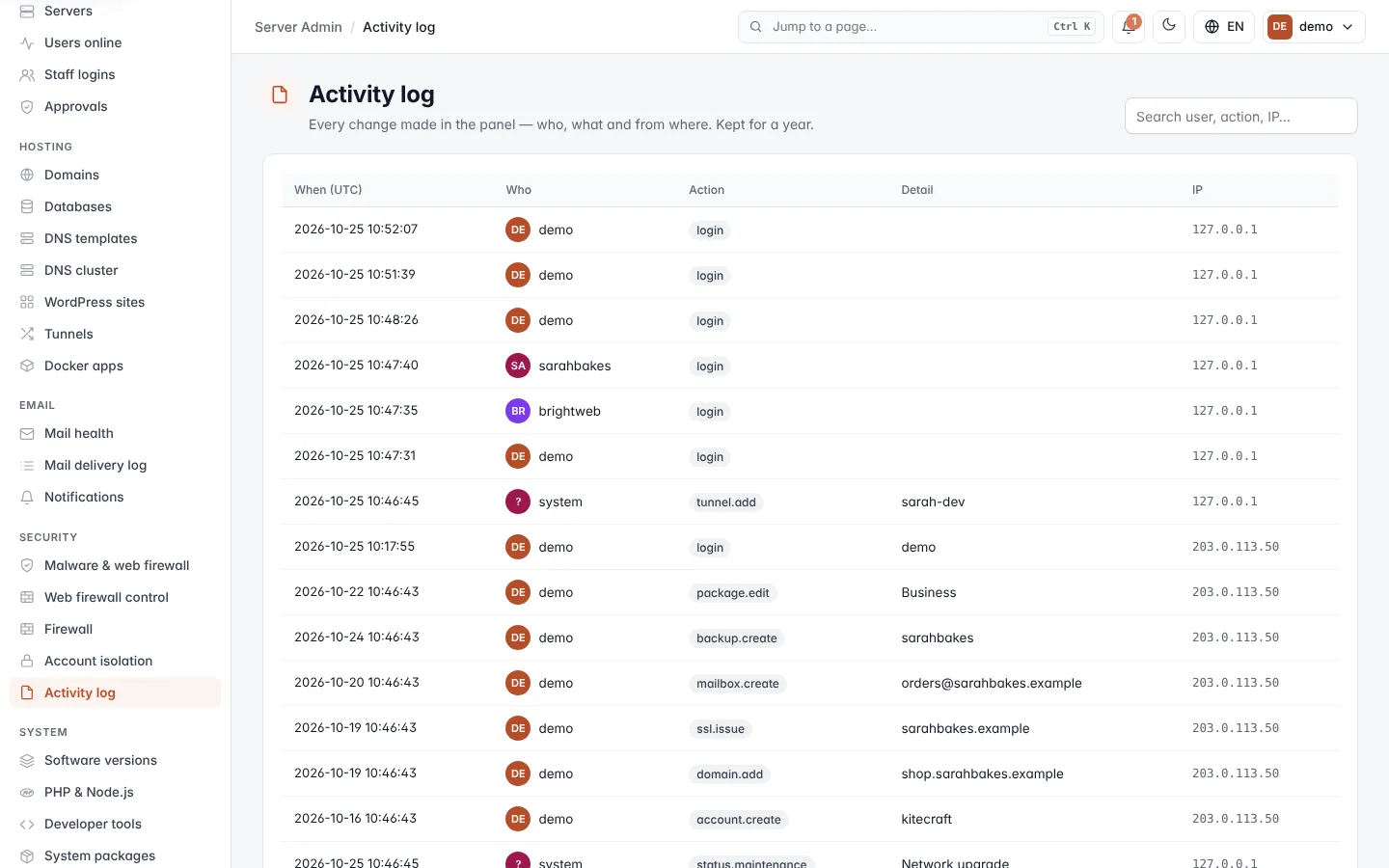
Task: Click the shop.sarahbakes.example detail cell
Action: [982, 773]
